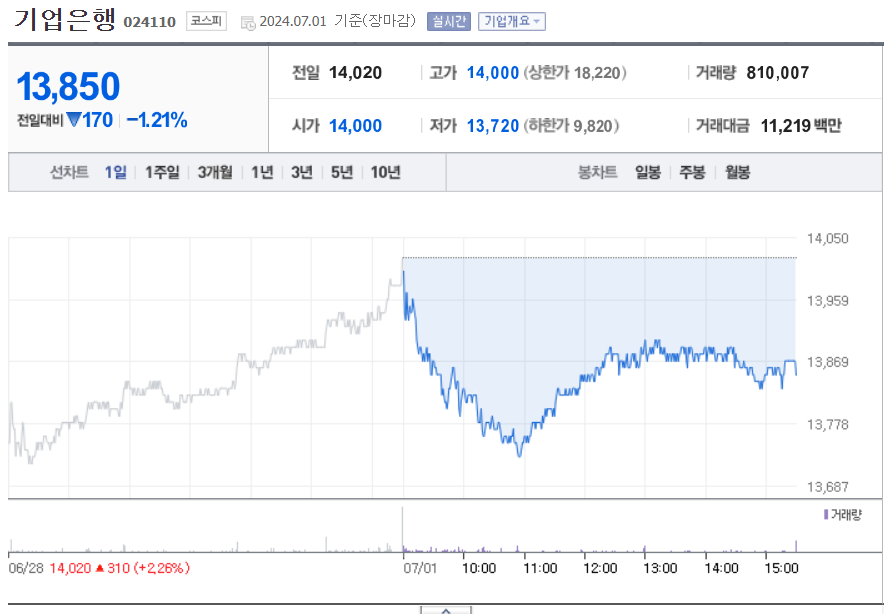Screen dimensions: 884x614
Task: Click the 고가 value 14,000
Action: (x=493, y=73)
